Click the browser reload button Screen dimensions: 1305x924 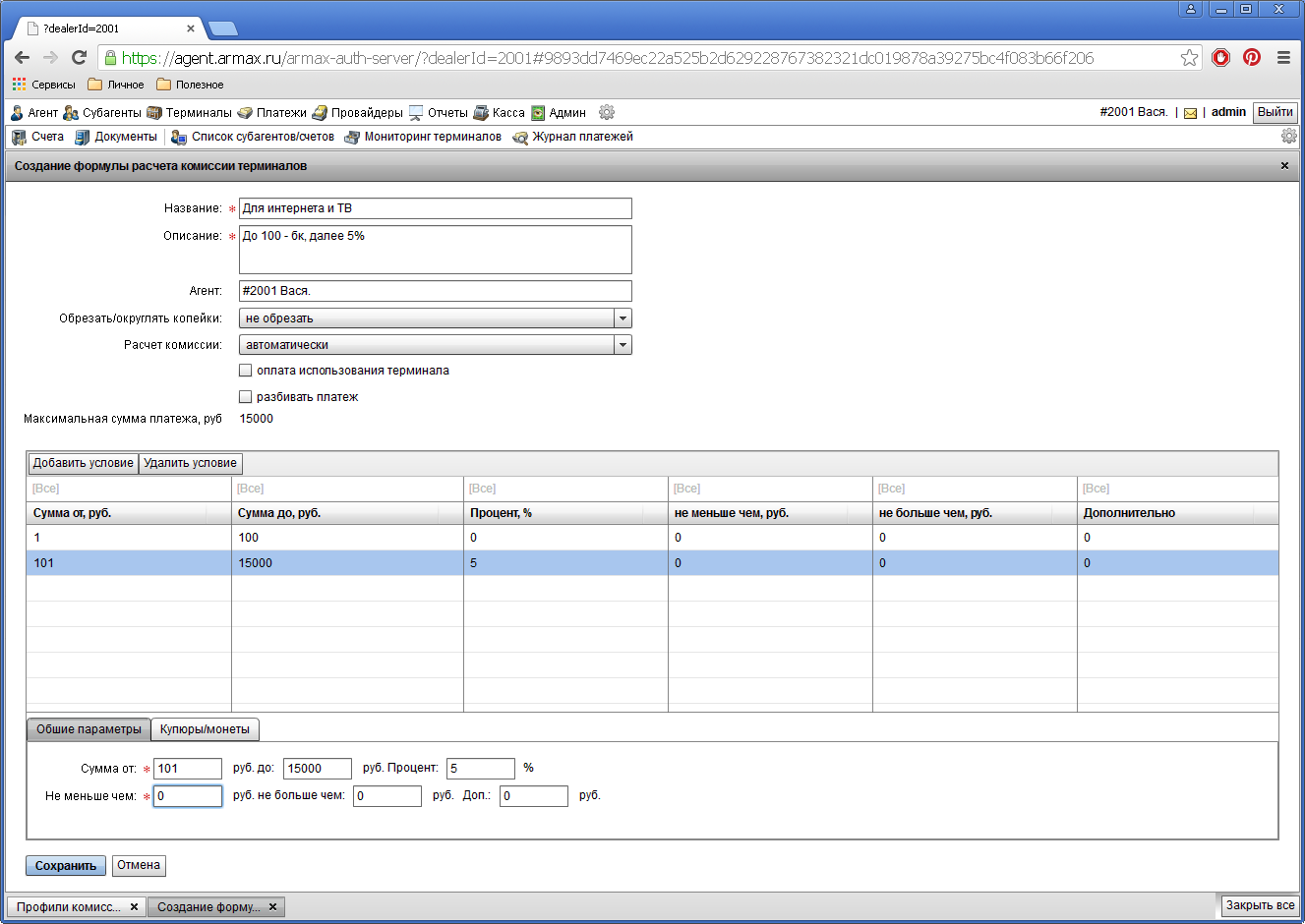coord(79,58)
